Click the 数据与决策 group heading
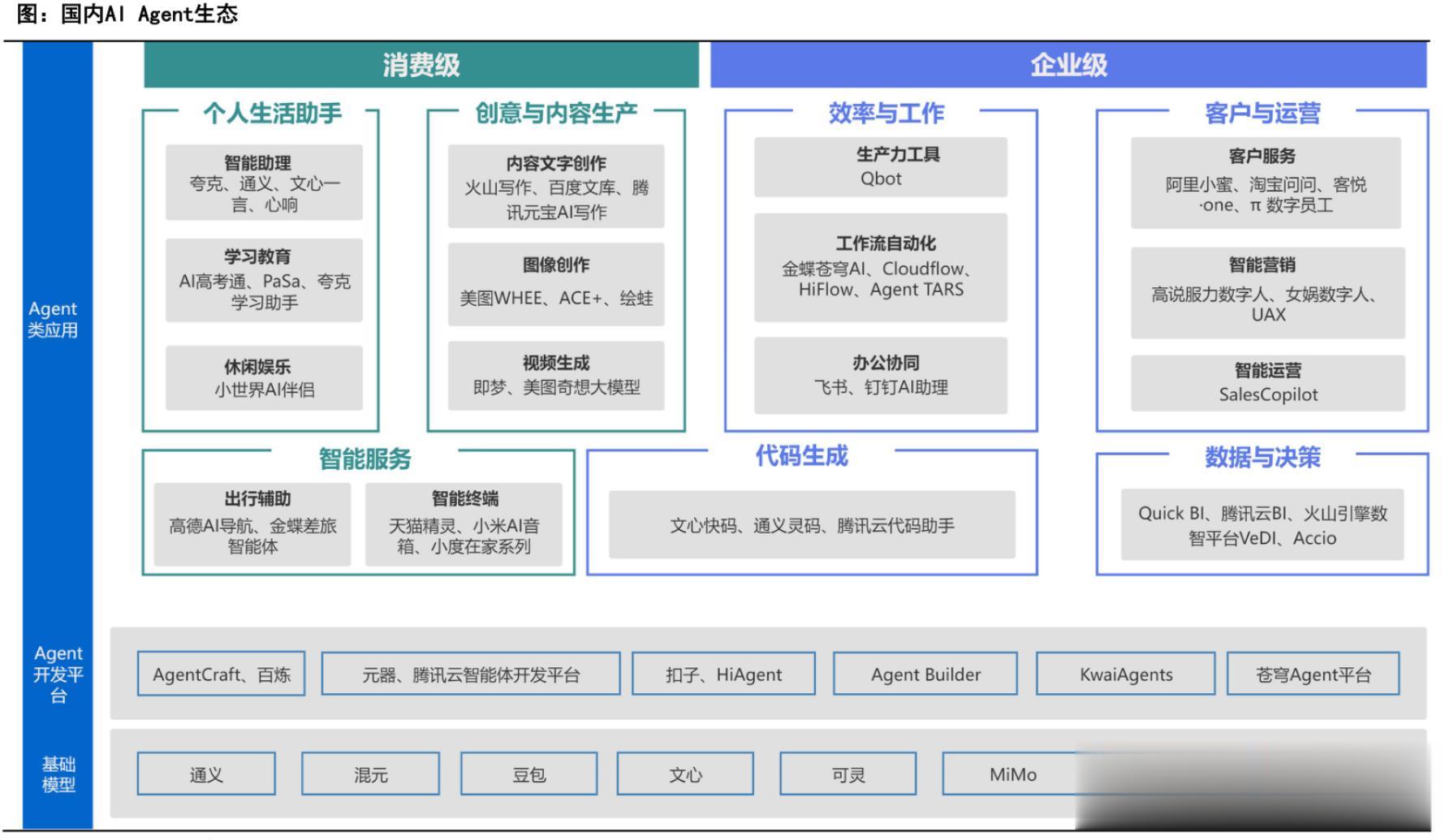 [1262, 457]
